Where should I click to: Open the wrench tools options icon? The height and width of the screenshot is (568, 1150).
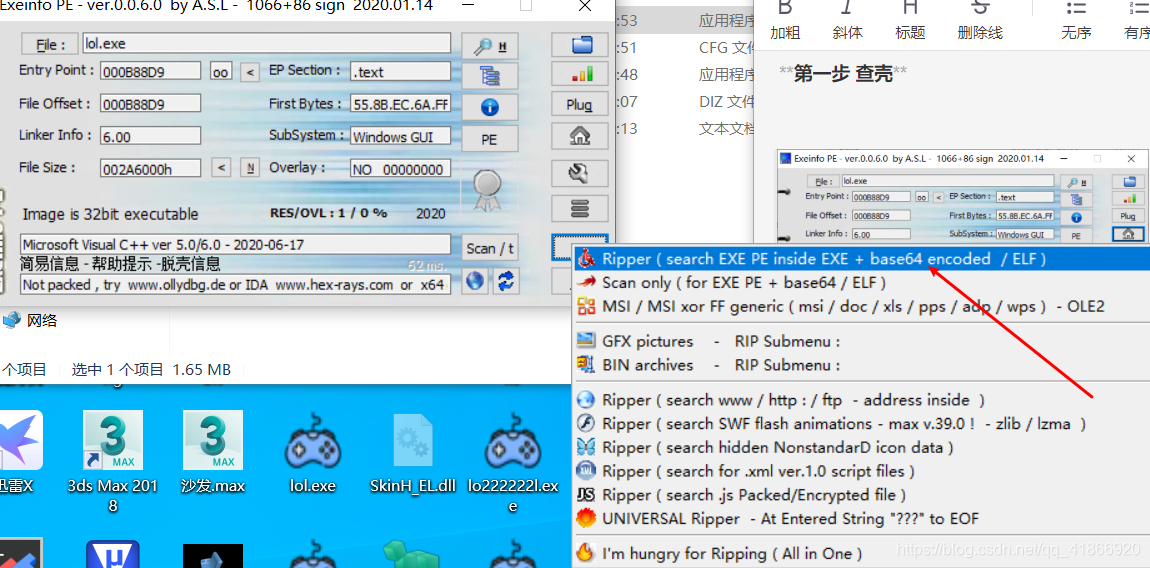click(x=581, y=173)
